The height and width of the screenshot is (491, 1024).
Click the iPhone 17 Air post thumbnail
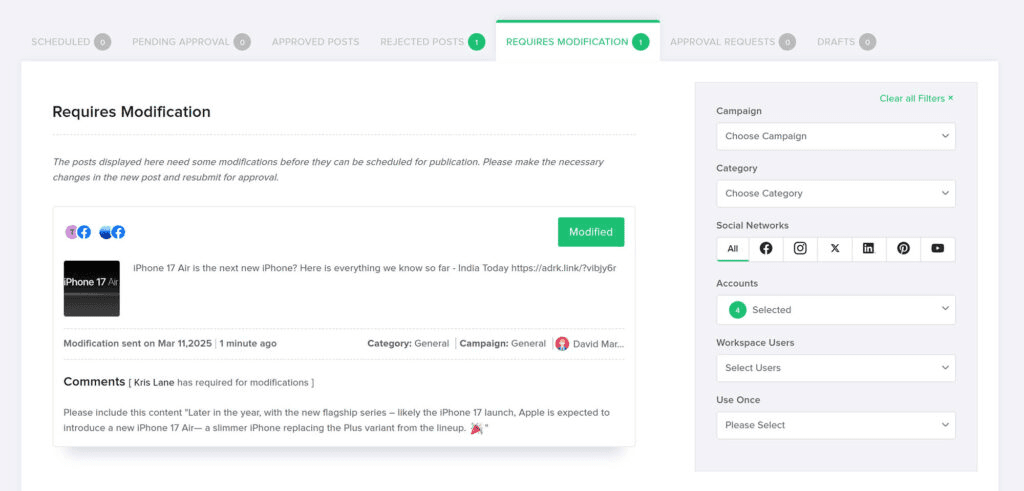(x=91, y=289)
